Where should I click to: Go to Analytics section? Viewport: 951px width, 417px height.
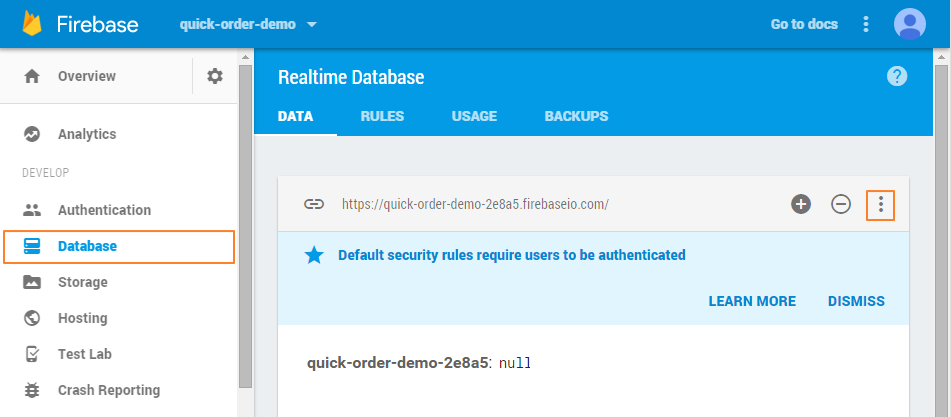point(87,134)
